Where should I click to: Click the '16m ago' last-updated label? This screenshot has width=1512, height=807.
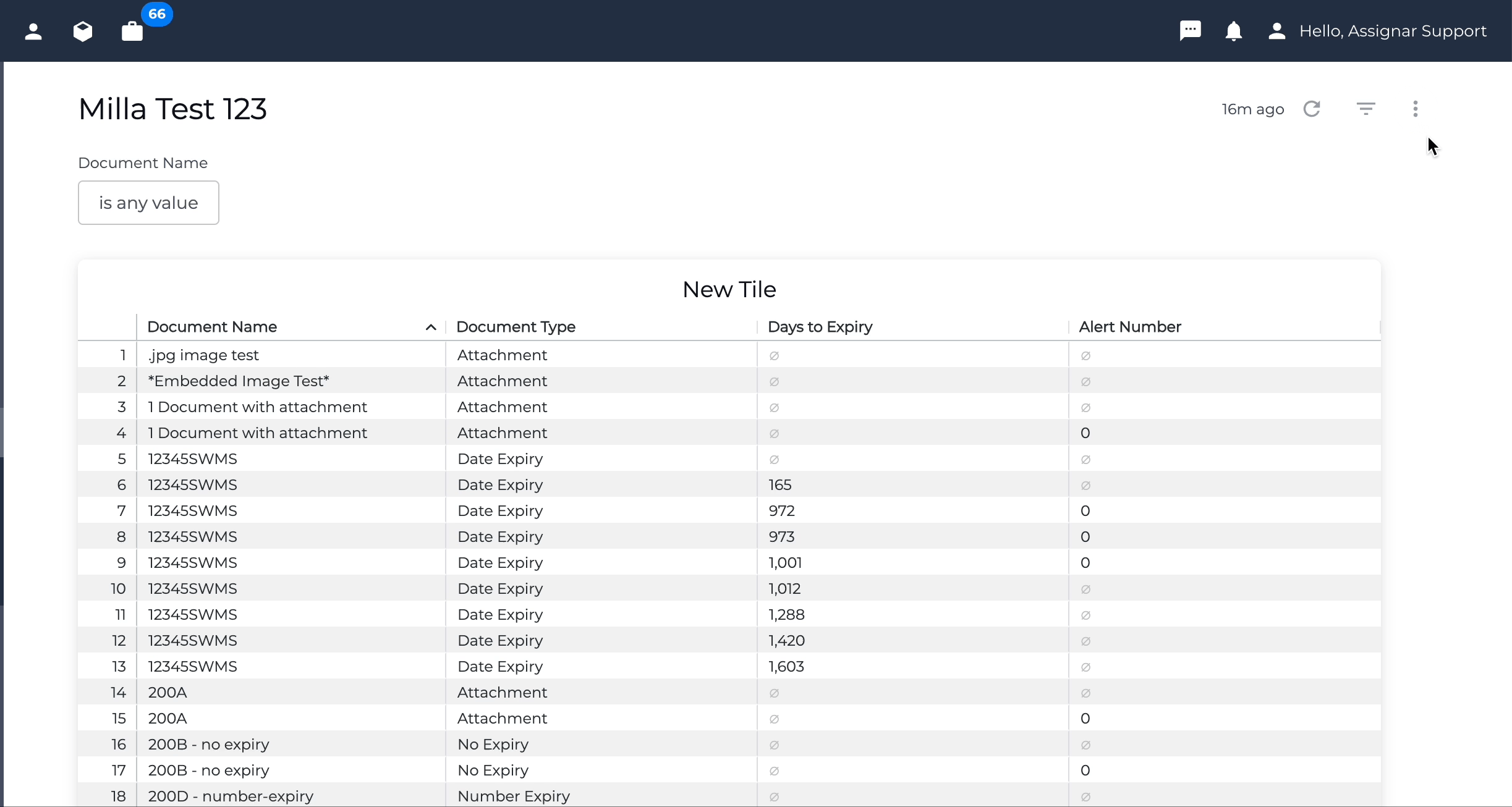[x=1253, y=109]
